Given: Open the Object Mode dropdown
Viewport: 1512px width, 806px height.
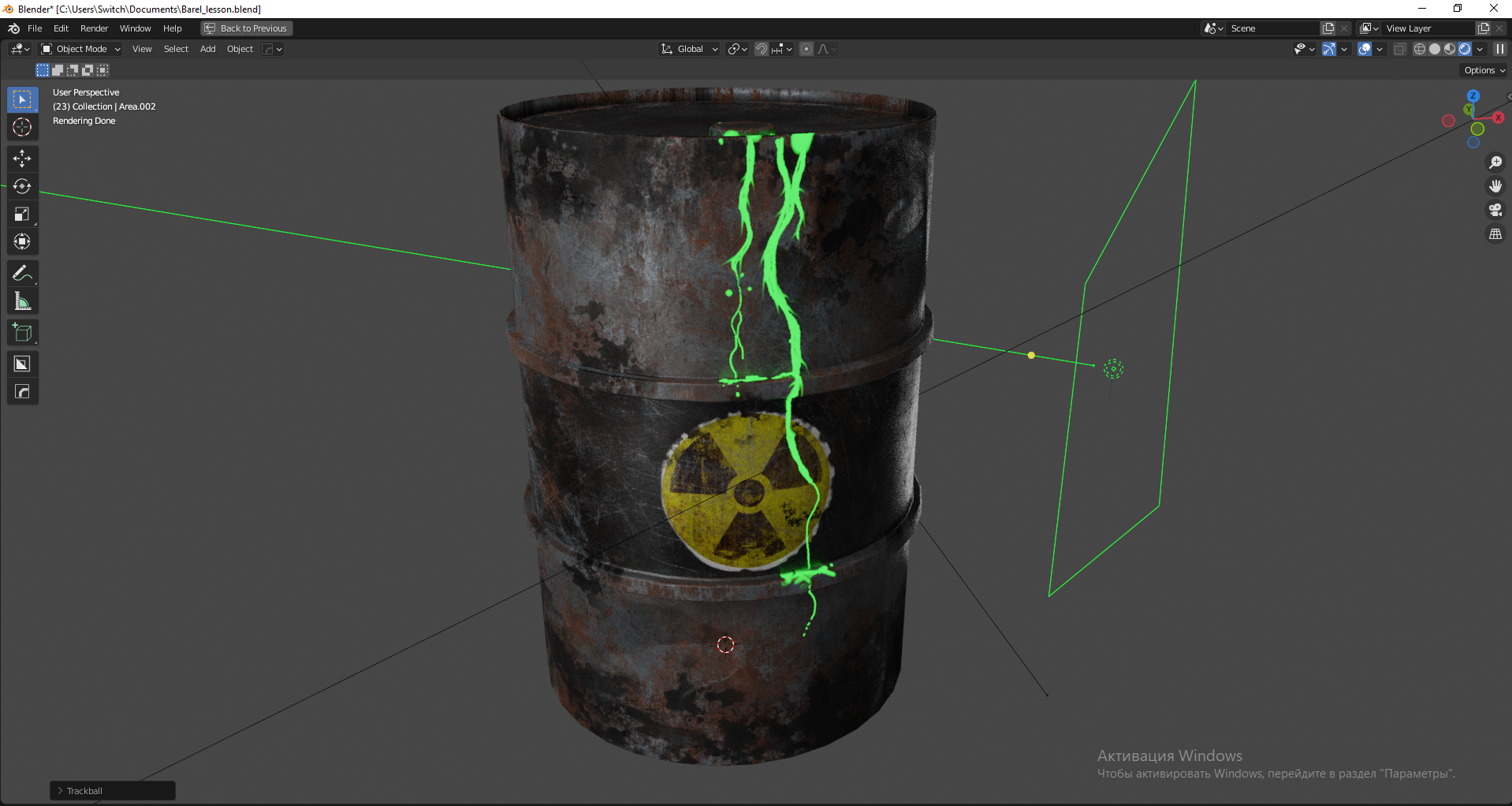Looking at the screenshot, I should [x=80, y=49].
